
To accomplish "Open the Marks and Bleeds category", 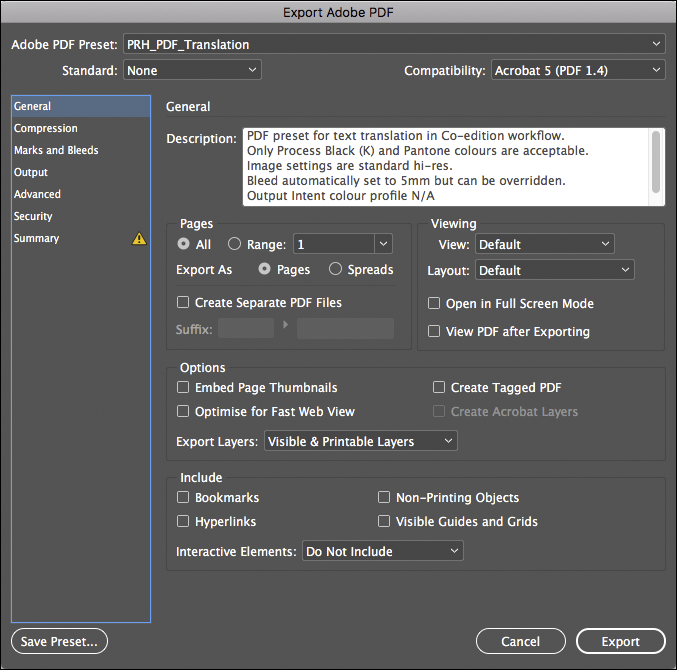I will 81,150.
